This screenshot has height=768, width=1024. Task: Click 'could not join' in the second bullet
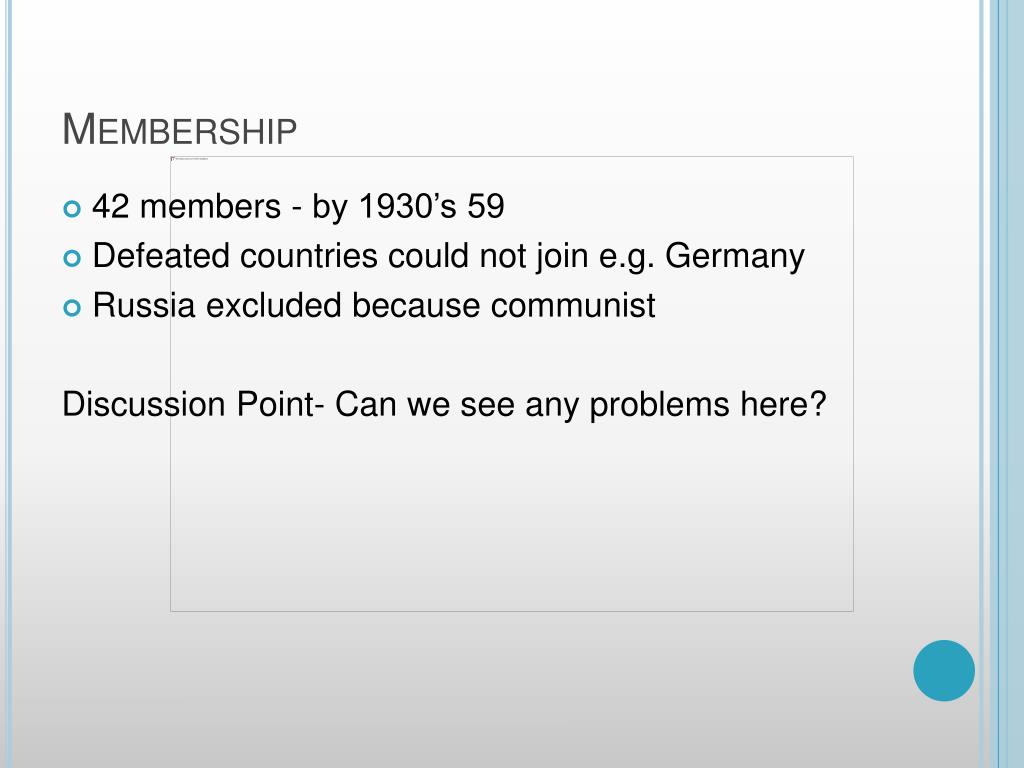[x=488, y=257]
